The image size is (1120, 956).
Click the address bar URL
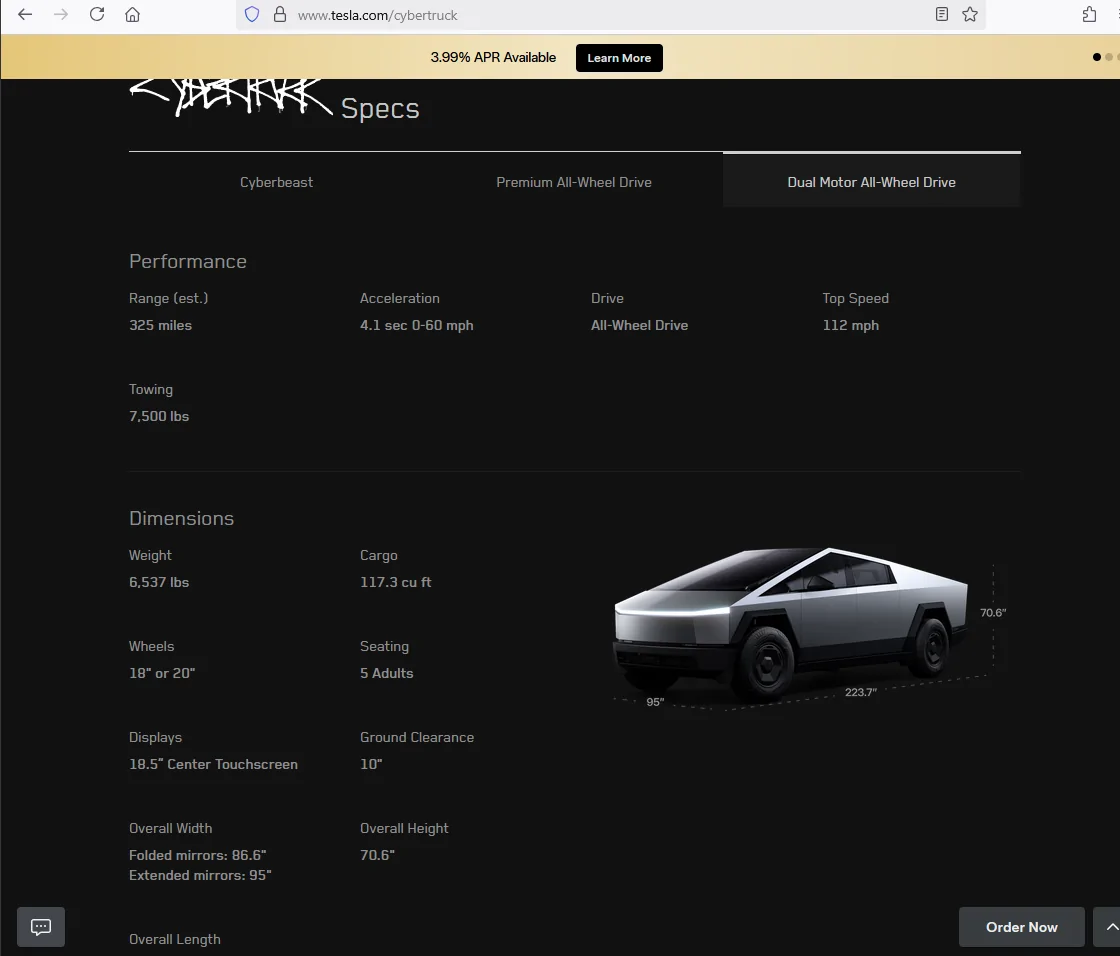pyautogui.click(x=377, y=15)
